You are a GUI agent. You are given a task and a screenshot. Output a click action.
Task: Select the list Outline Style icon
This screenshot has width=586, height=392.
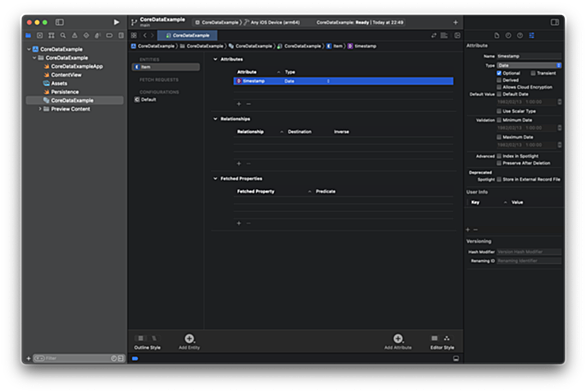point(141,338)
